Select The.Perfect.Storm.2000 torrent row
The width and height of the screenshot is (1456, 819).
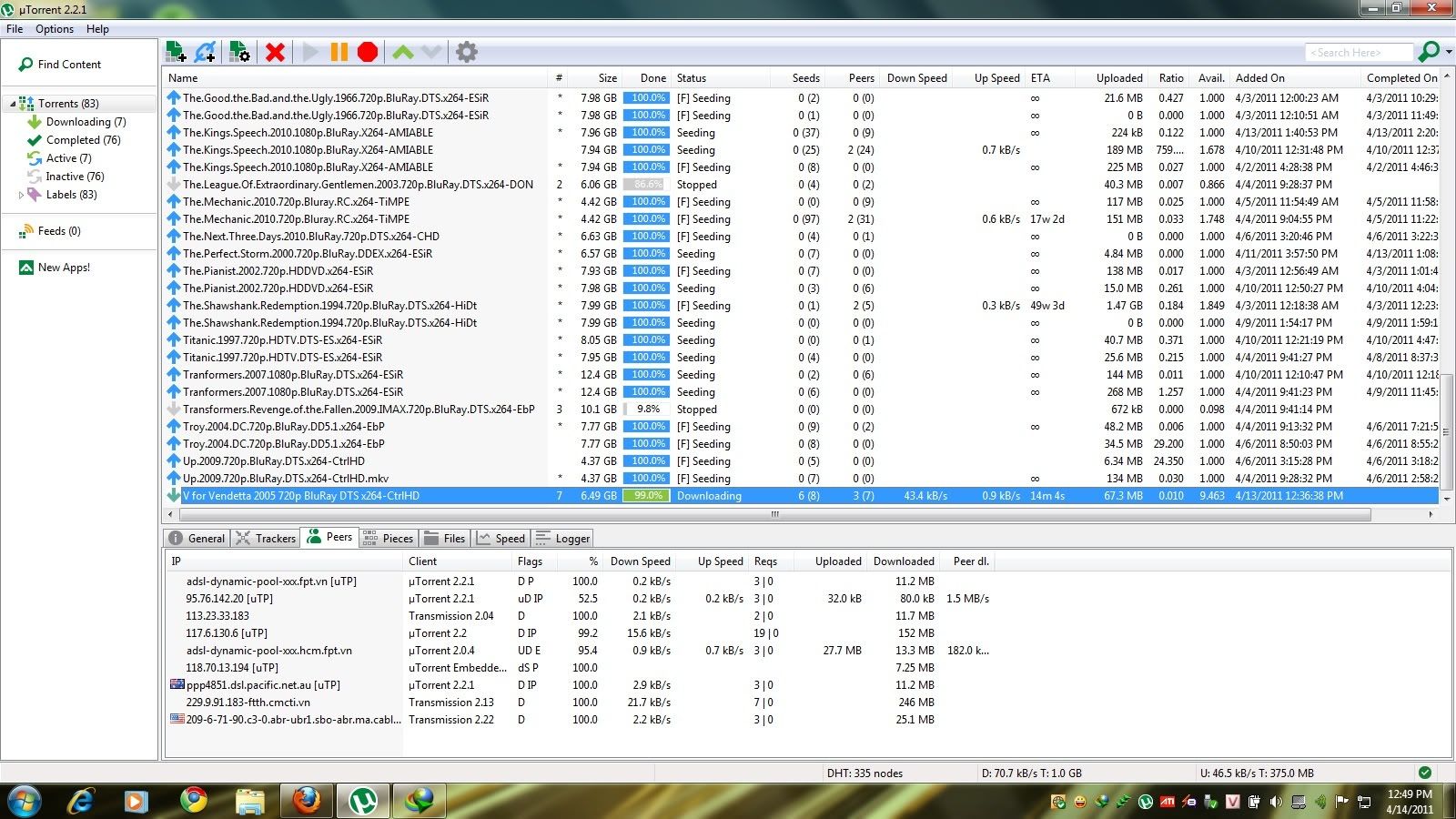click(801, 254)
